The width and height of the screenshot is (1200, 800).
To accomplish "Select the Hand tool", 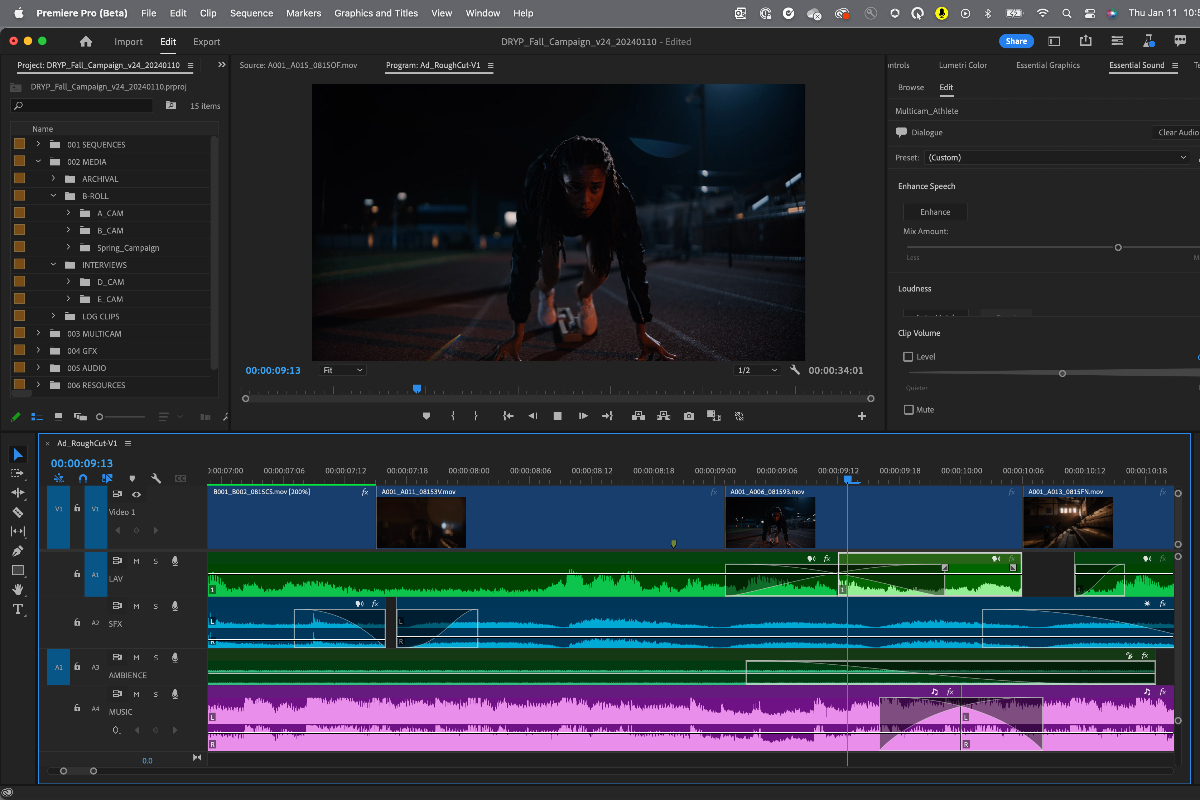I will pyautogui.click(x=18, y=590).
